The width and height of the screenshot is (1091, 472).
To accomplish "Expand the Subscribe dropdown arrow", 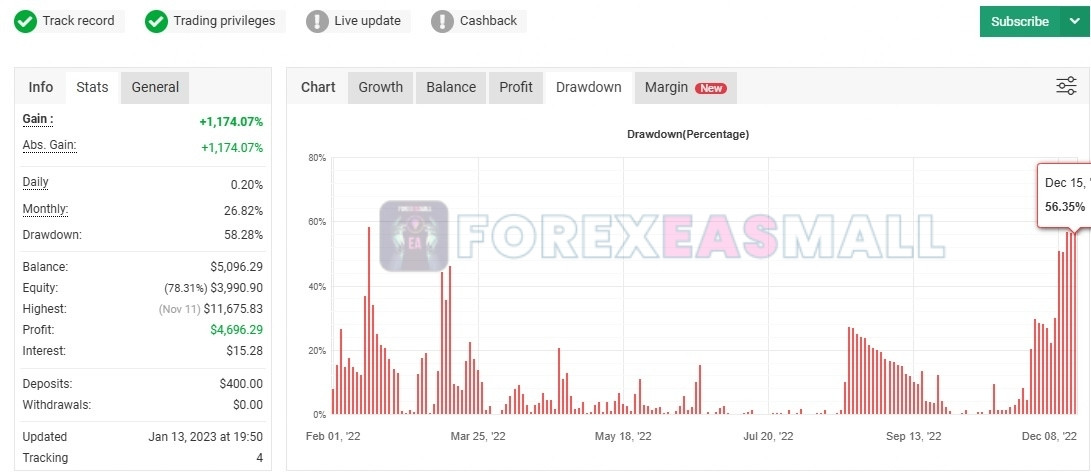I will click(x=1074, y=21).
